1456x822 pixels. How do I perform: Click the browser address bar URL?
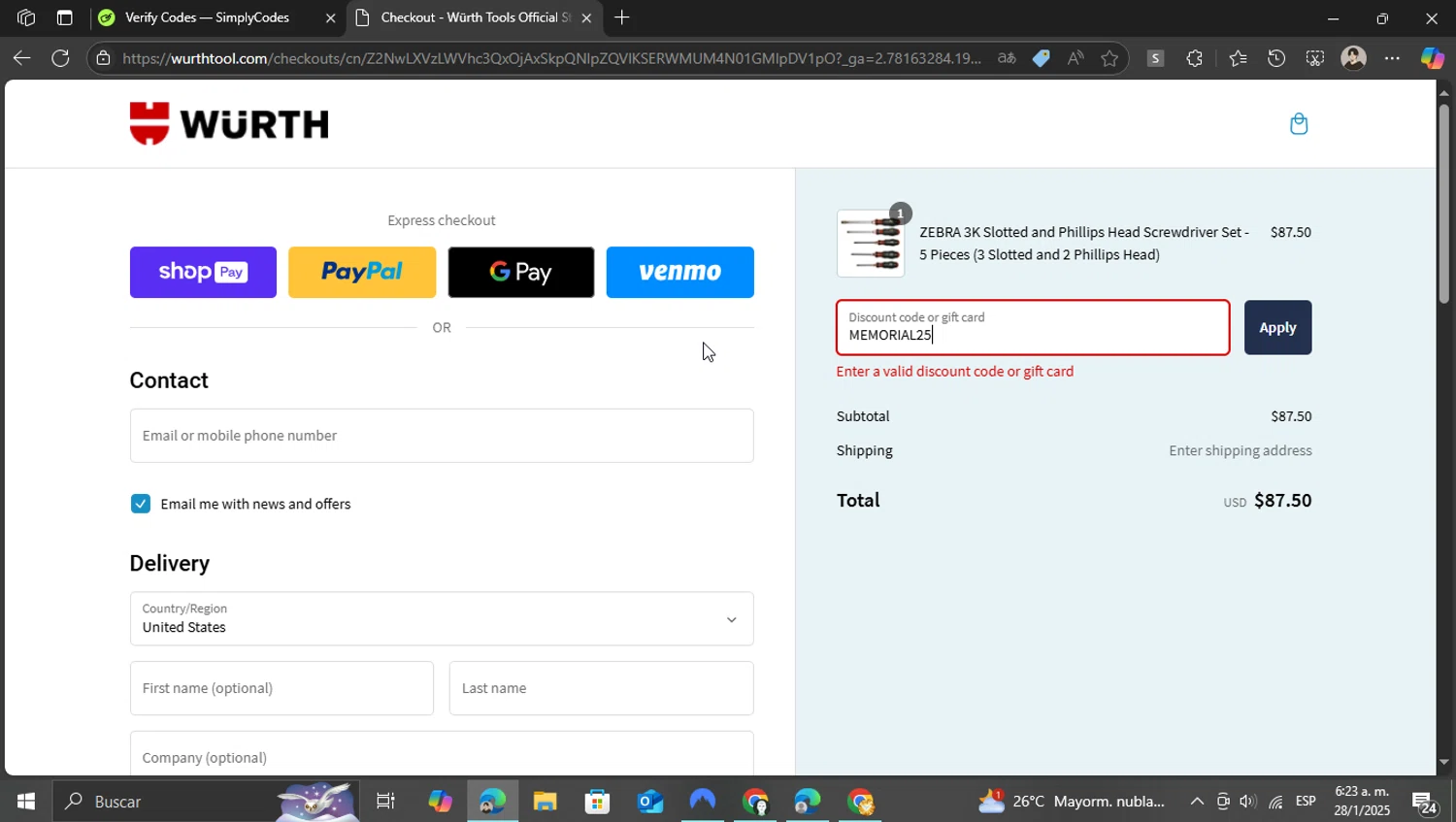pyautogui.click(x=551, y=58)
